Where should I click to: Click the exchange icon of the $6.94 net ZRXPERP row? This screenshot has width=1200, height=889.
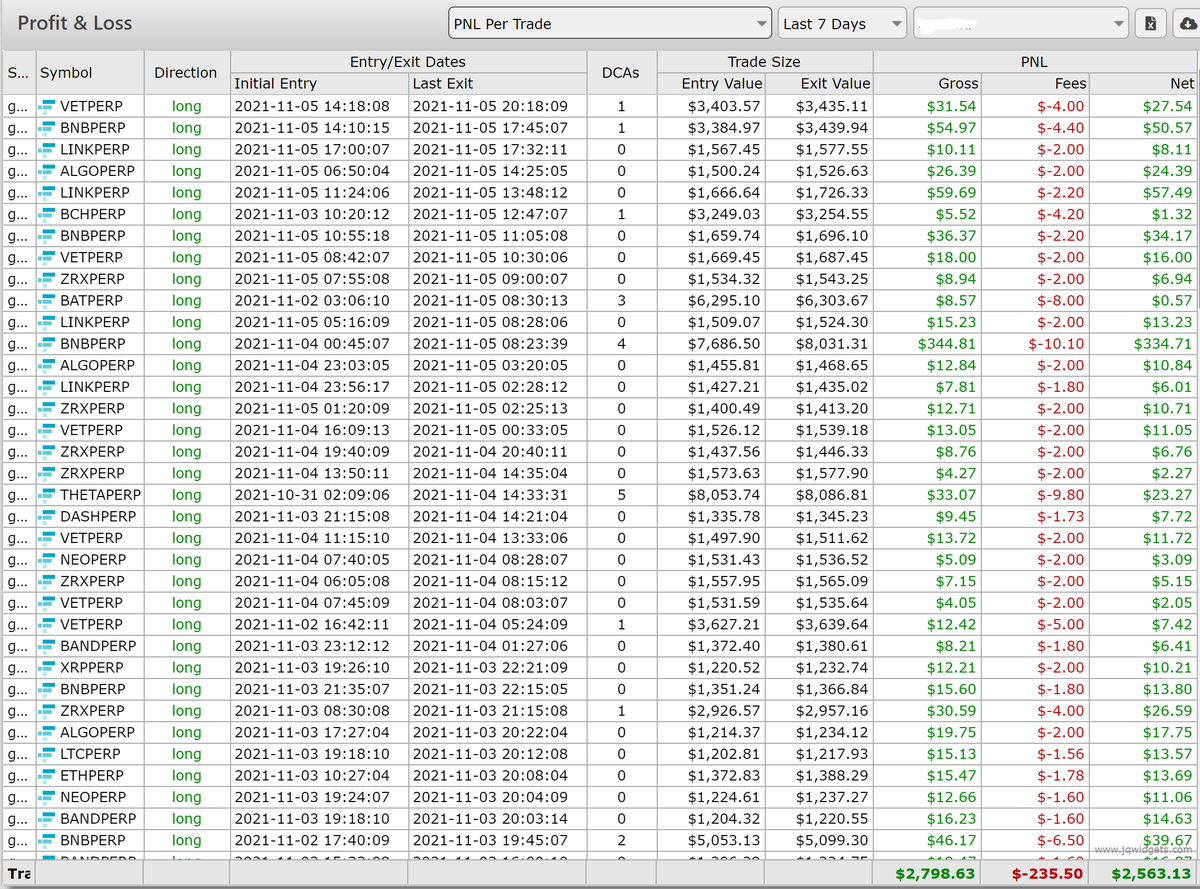(x=47, y=279)
